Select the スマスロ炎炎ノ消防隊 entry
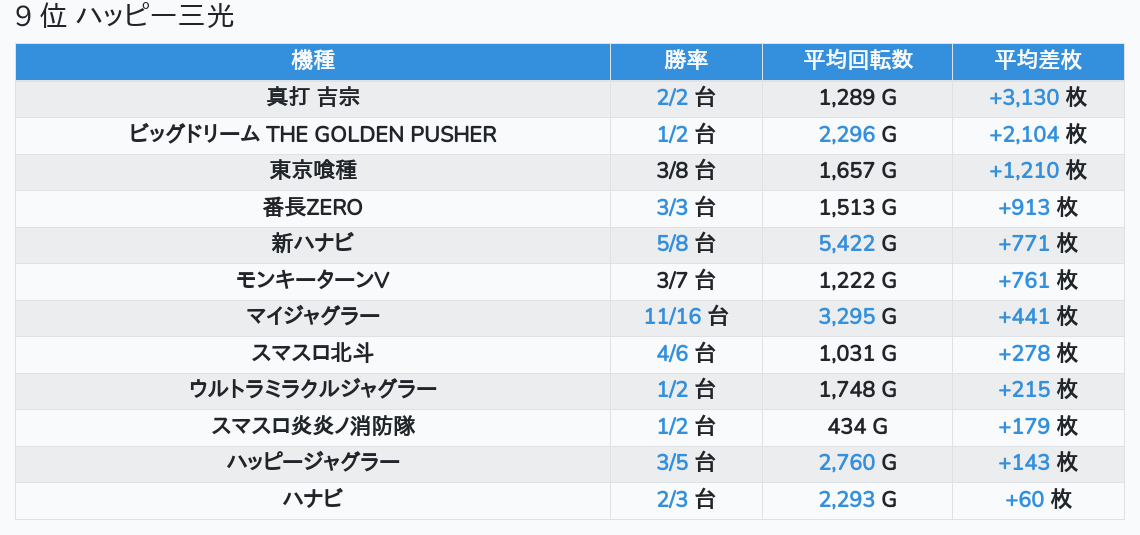 pos(313,427)
